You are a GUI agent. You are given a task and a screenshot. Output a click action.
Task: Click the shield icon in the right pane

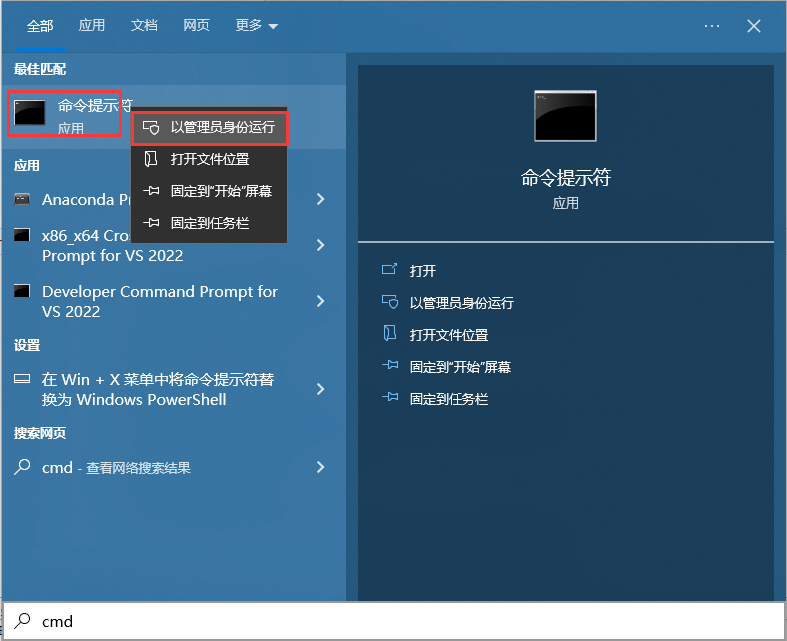(390, 302)
